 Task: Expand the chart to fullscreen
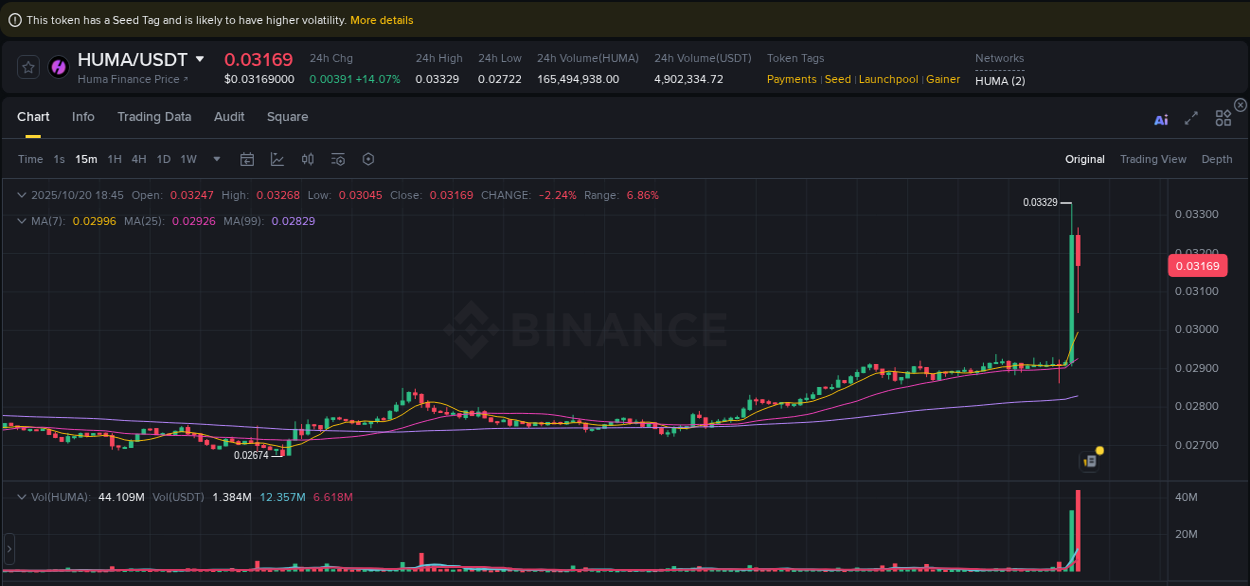[x=1191, y=117]
